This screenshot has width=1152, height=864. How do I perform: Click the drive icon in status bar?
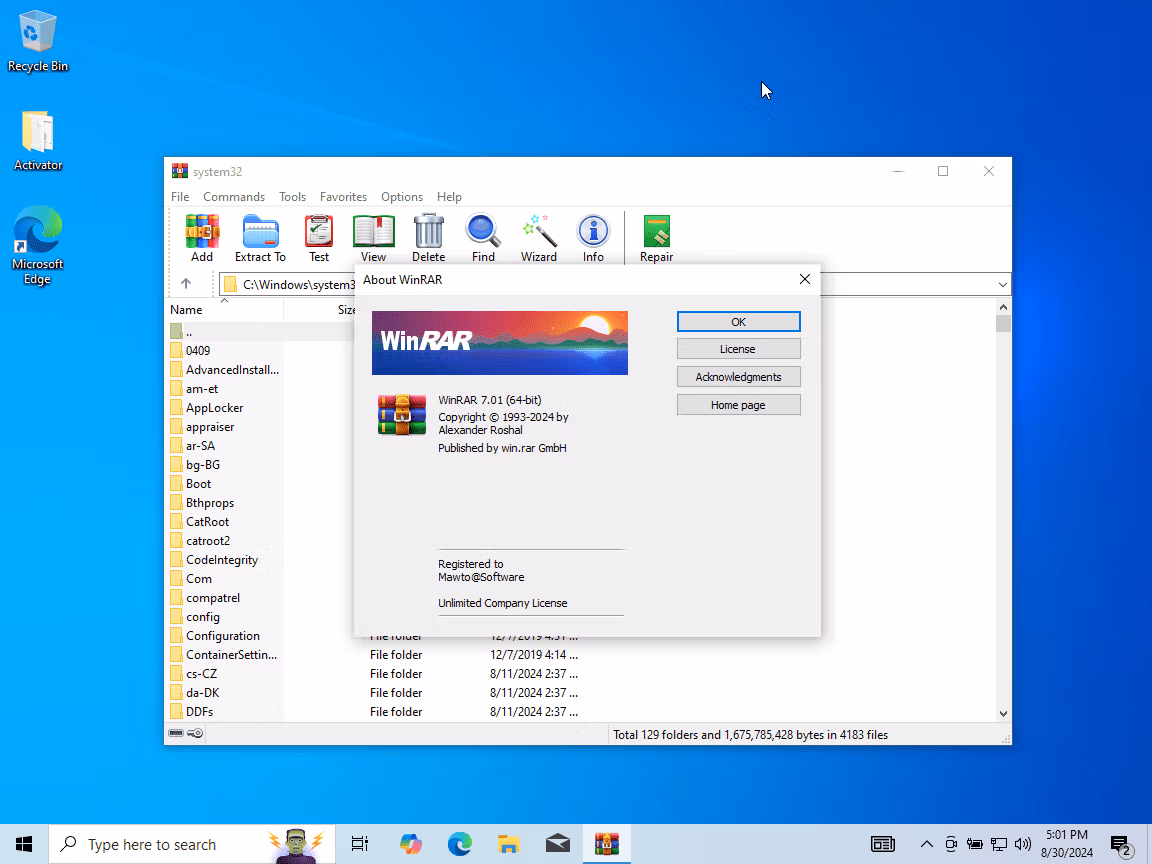pyautogui.click(x=176, y=733)
